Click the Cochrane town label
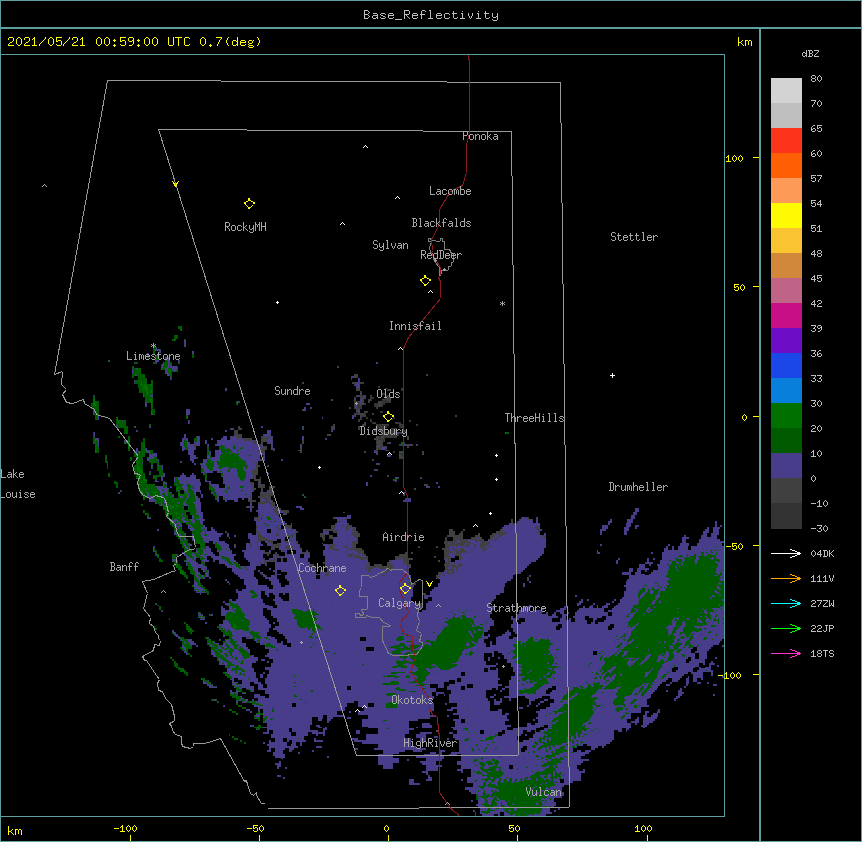The height and width of the screenshot is (842, 862). 322,568
